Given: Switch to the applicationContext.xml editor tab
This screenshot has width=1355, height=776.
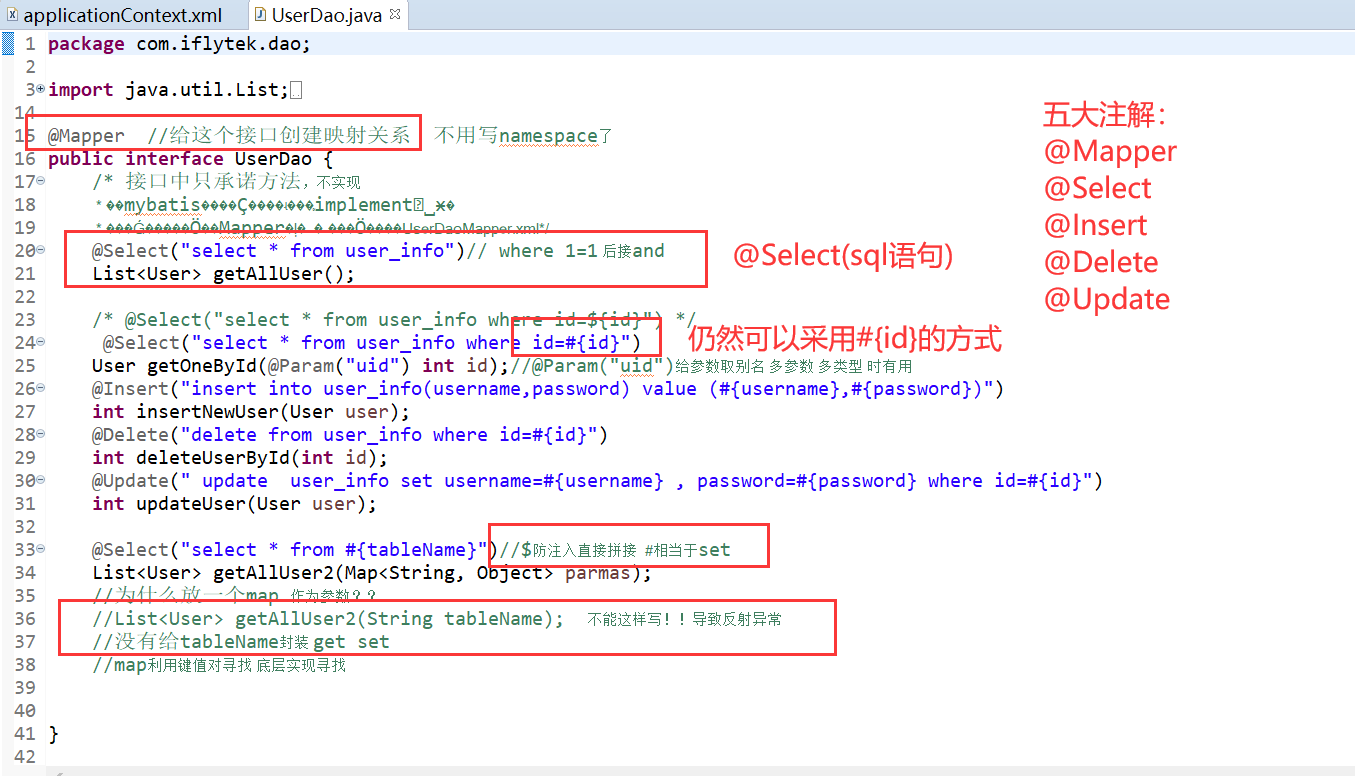Looking at the screenshot, I should pos(113,15).
